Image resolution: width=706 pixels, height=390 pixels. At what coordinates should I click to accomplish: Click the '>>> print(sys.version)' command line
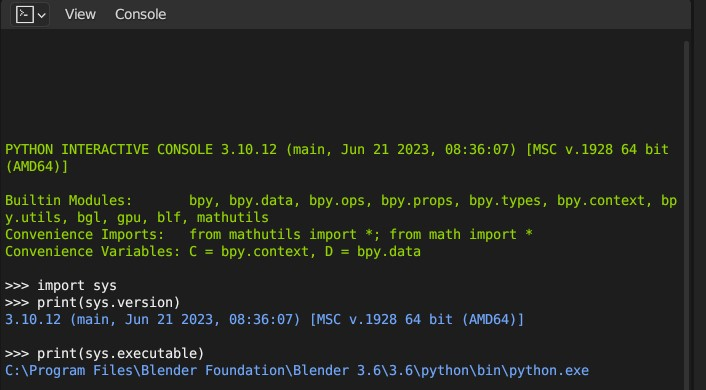[x=93, y=303]
